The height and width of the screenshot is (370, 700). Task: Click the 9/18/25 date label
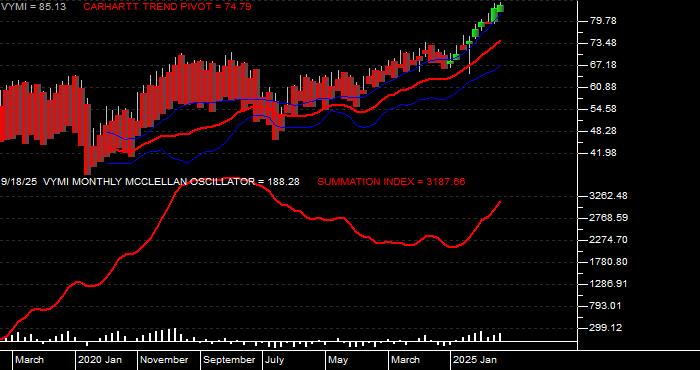click(19, 182)
